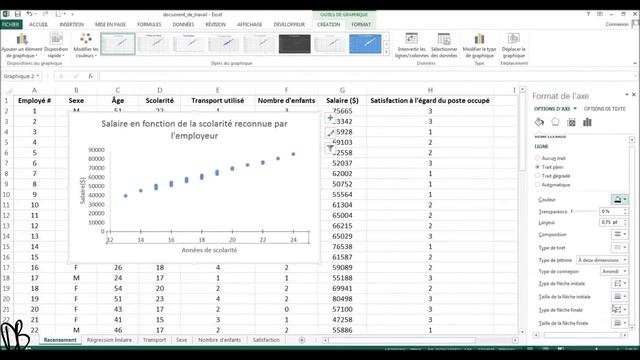Select the Automatique line radio option

[x=538, y=185]
